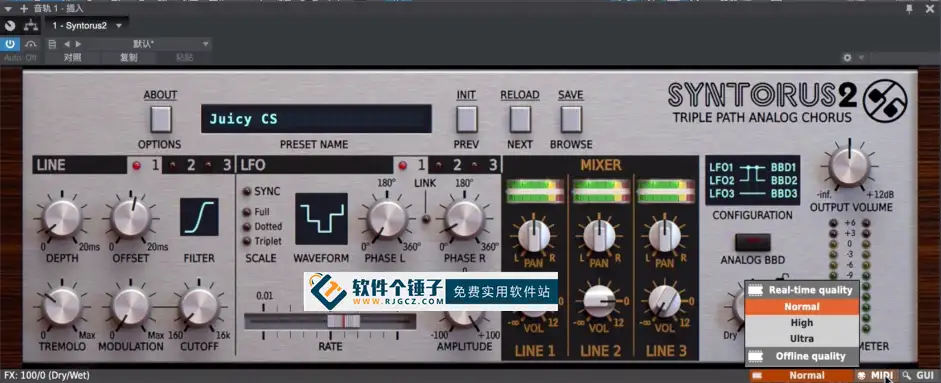
Task: Click the LINE 1 PAN knob
Action: (534, 237)
